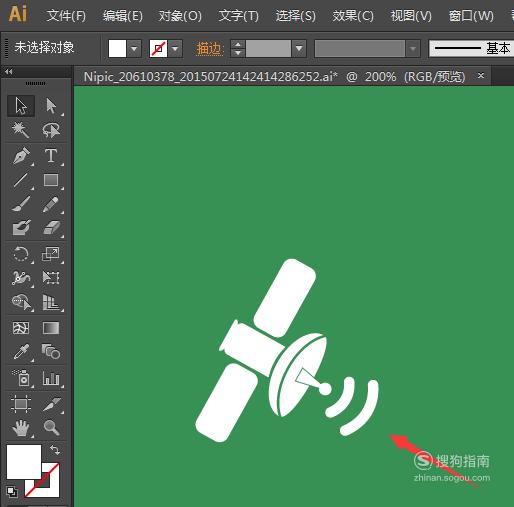514x507 pixels.
Task: Activate the Direct Selection tool
Action: (51, 106)
